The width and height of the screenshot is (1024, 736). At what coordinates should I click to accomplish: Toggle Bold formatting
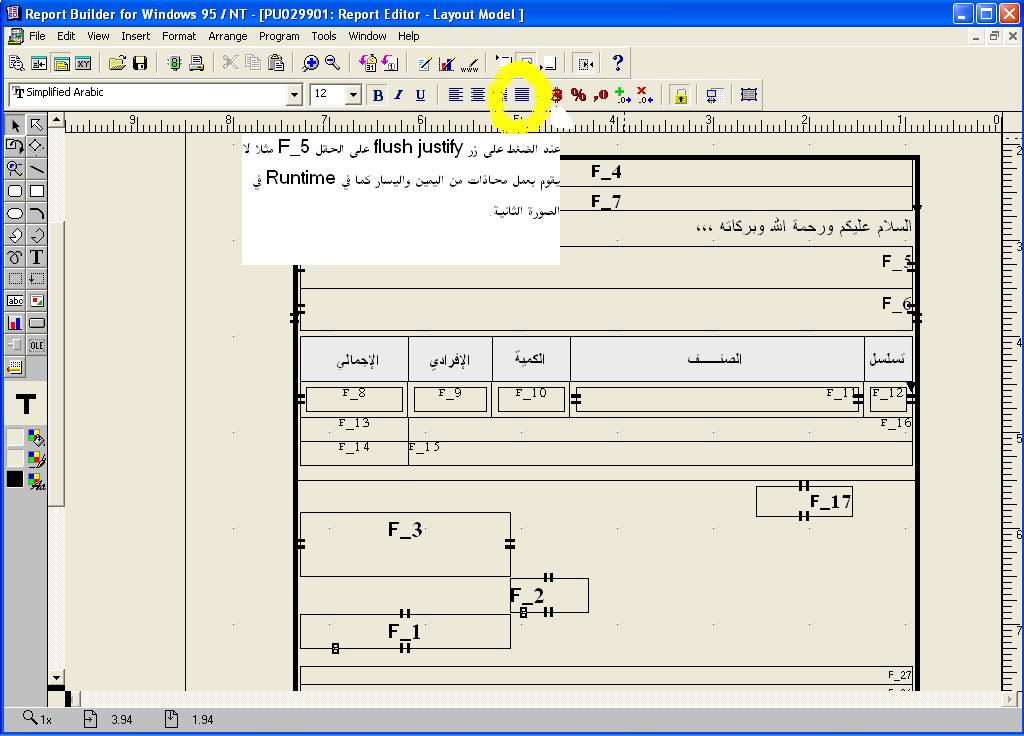point(377,95)
